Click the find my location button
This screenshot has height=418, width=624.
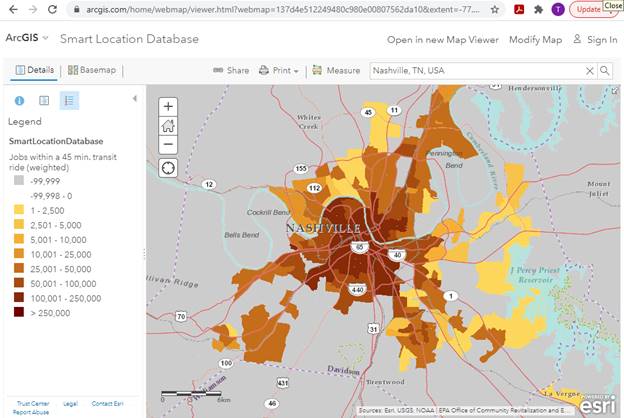click(x=168, y=168)
